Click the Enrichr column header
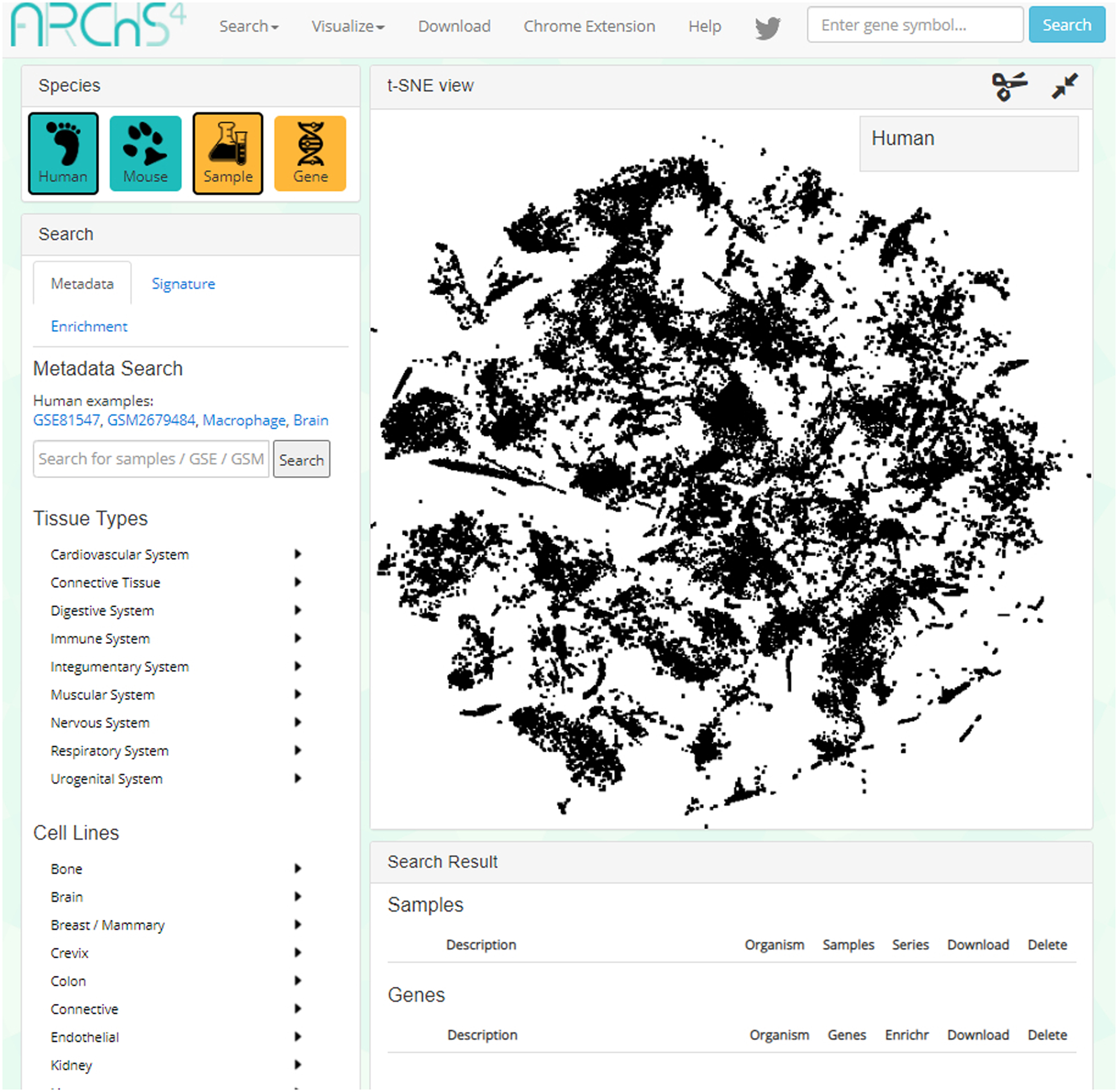Image resolution: width=1118 pixels, height=1092 pixels. tap(906, 1036)
